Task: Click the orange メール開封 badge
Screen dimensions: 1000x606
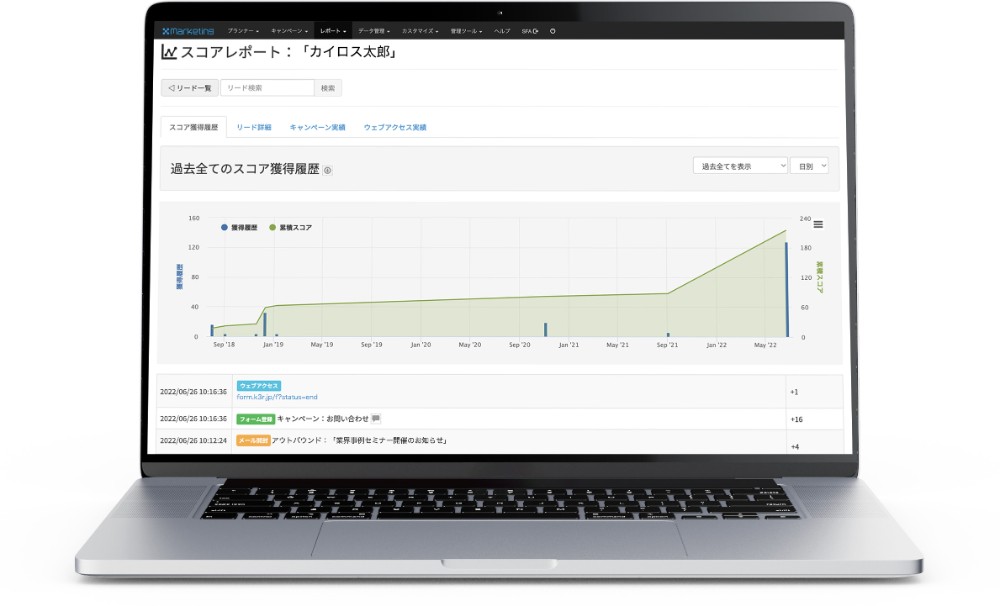Action: (252, 440)
